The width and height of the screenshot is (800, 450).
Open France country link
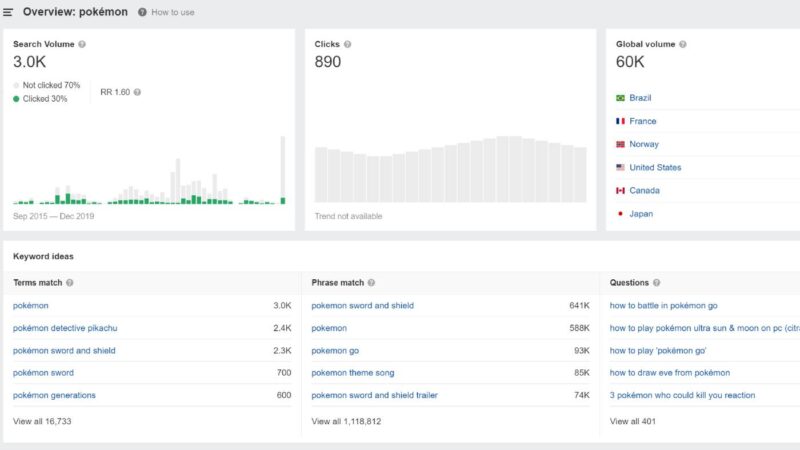click(642, 121)
